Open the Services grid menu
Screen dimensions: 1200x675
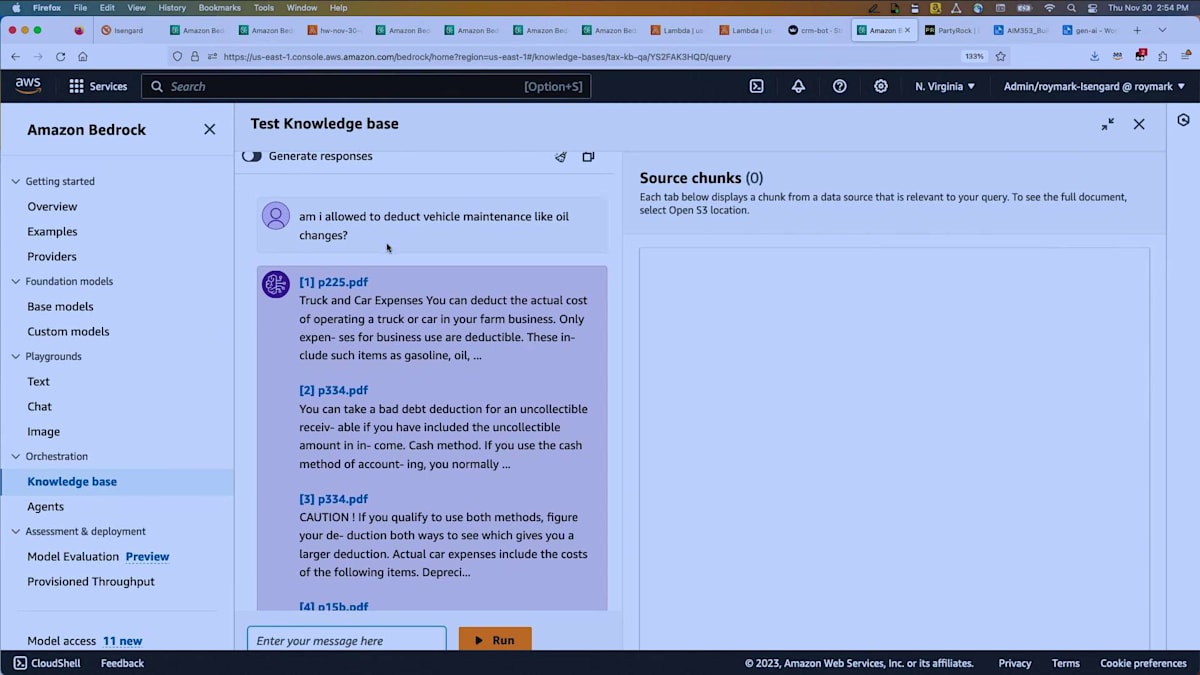point(97,86)
